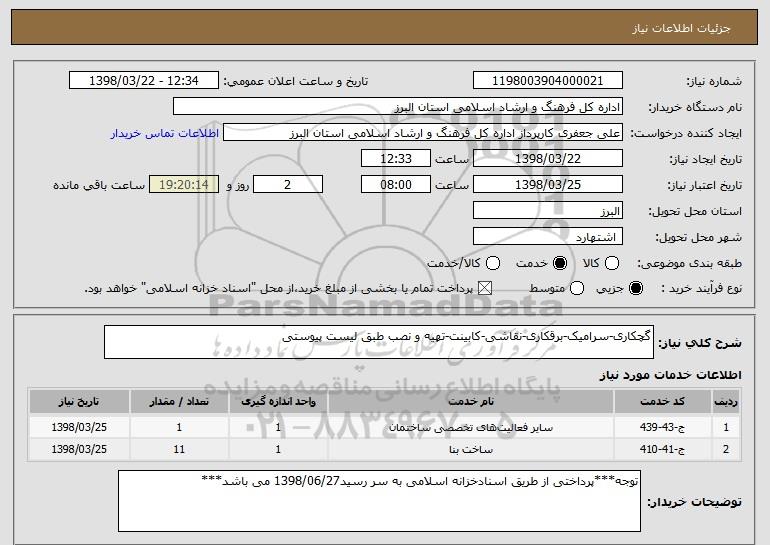Click the validity date field 1398/03/25

tap(548, 185)
